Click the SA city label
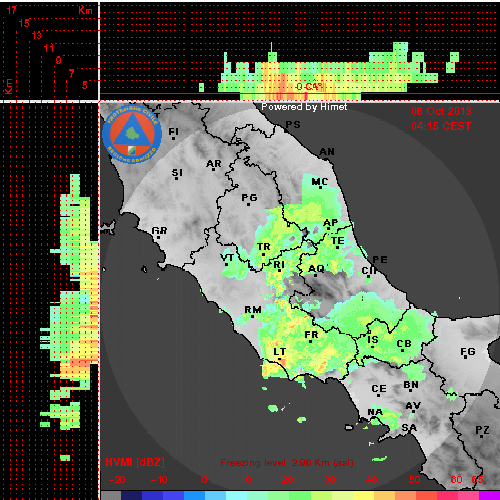Image resolution: width=500 pixels, height=500 pixels. [409, 427]
